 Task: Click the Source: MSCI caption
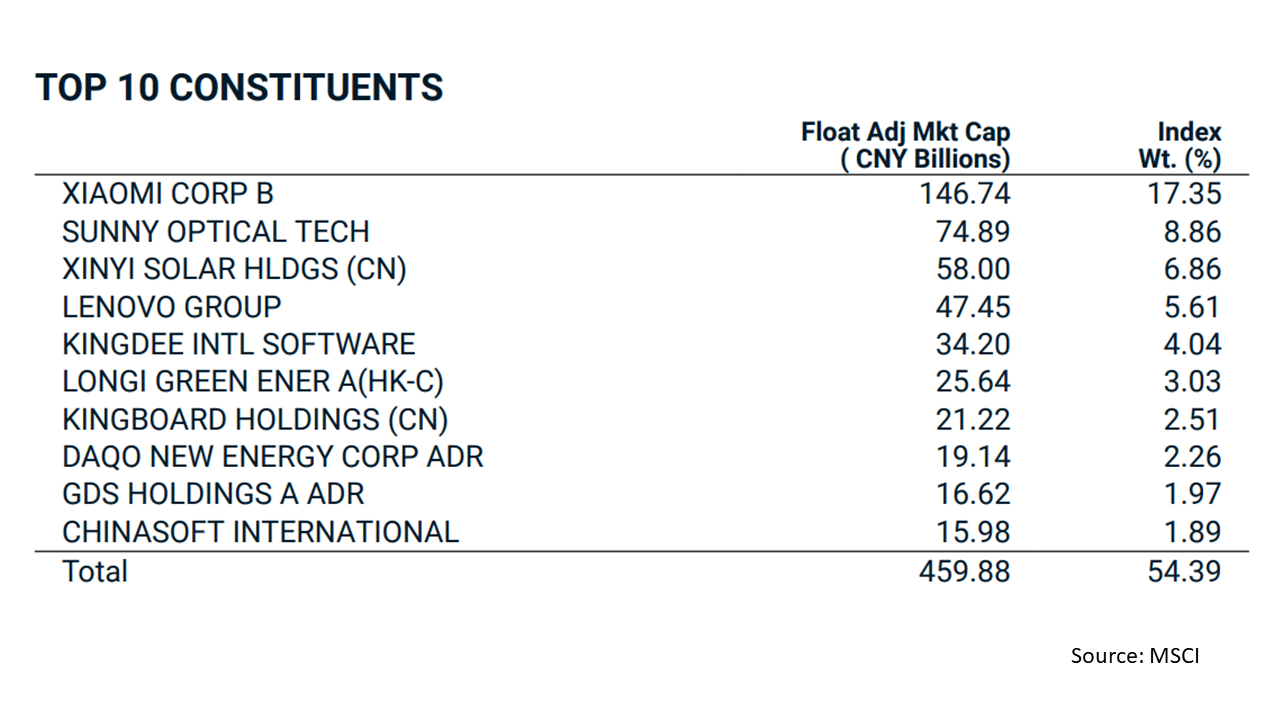coord(1134,656)
